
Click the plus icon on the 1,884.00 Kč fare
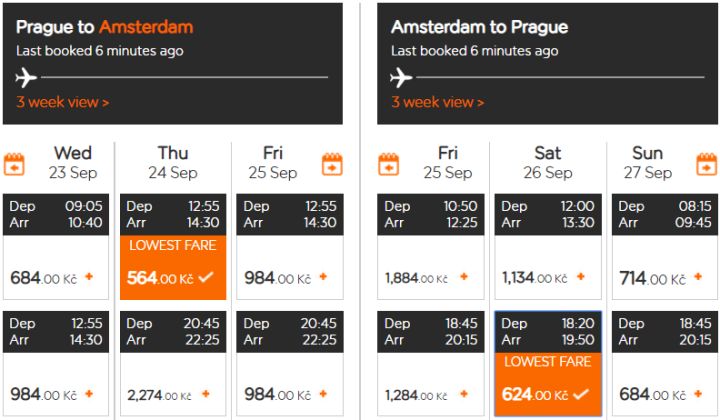(x=464, y=277)
